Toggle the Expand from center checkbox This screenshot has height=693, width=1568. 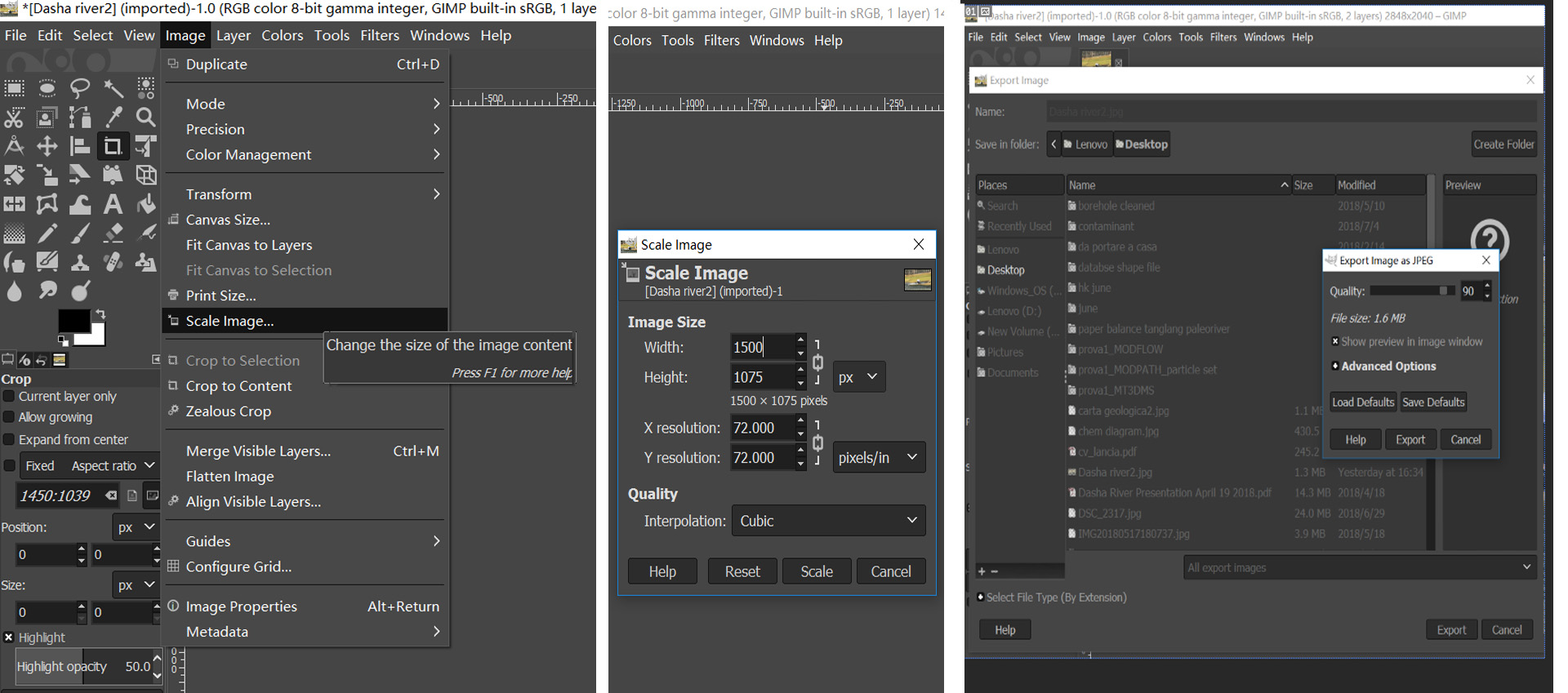pos(10,440)
